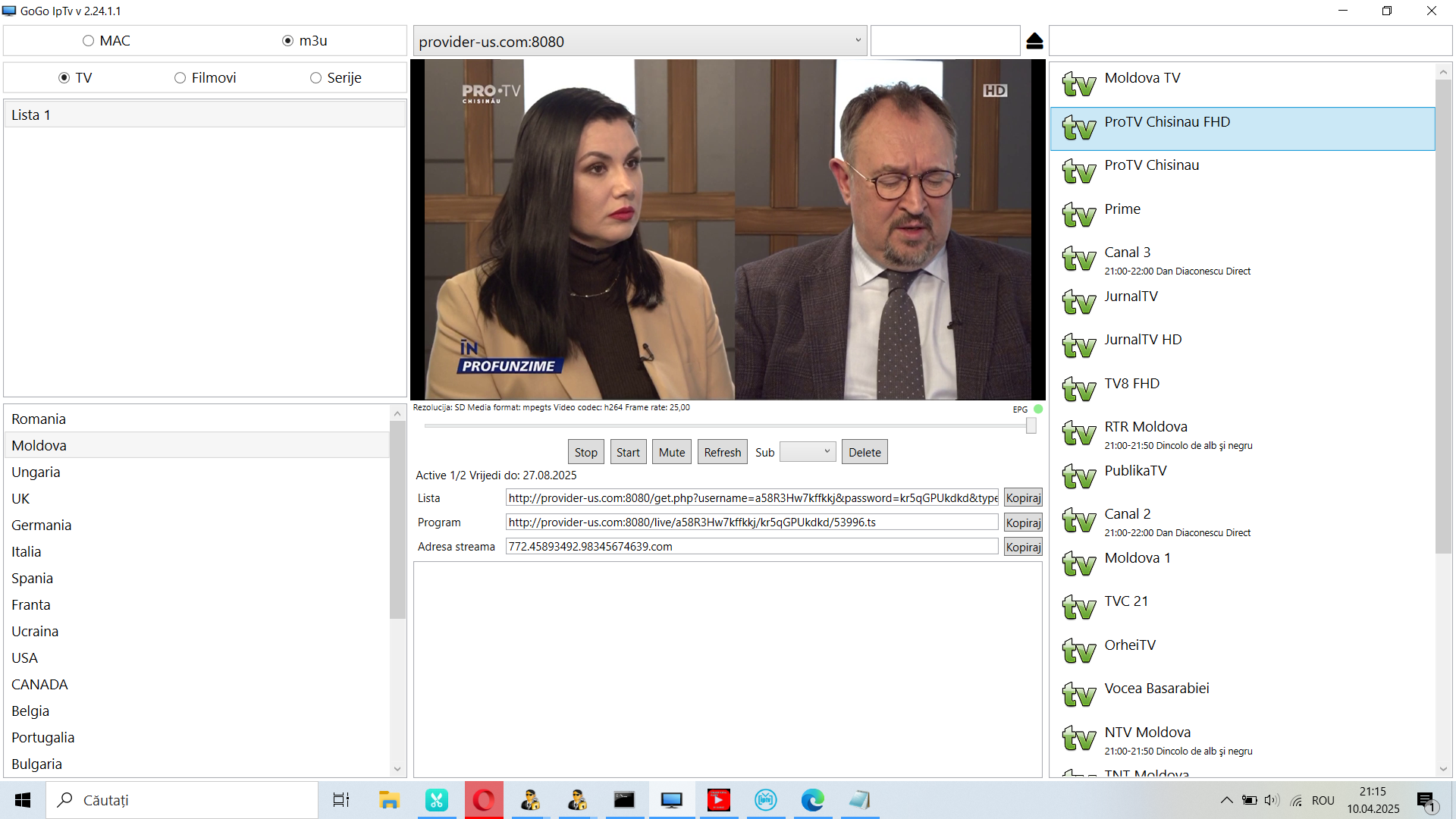Open the terminal window taskbar icon
Viewport: 1456px width, 819px height.
(x=624, y=800)
